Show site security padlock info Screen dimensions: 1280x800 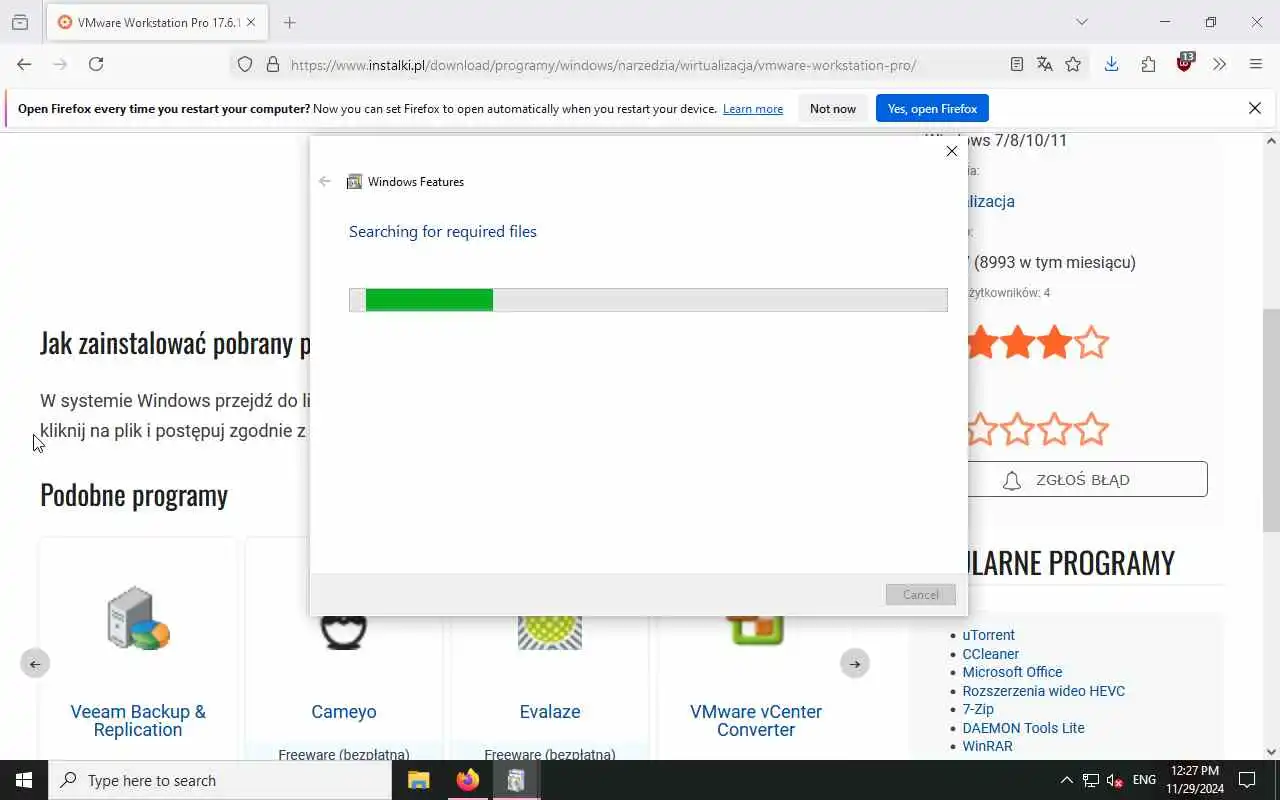(272, 65)
